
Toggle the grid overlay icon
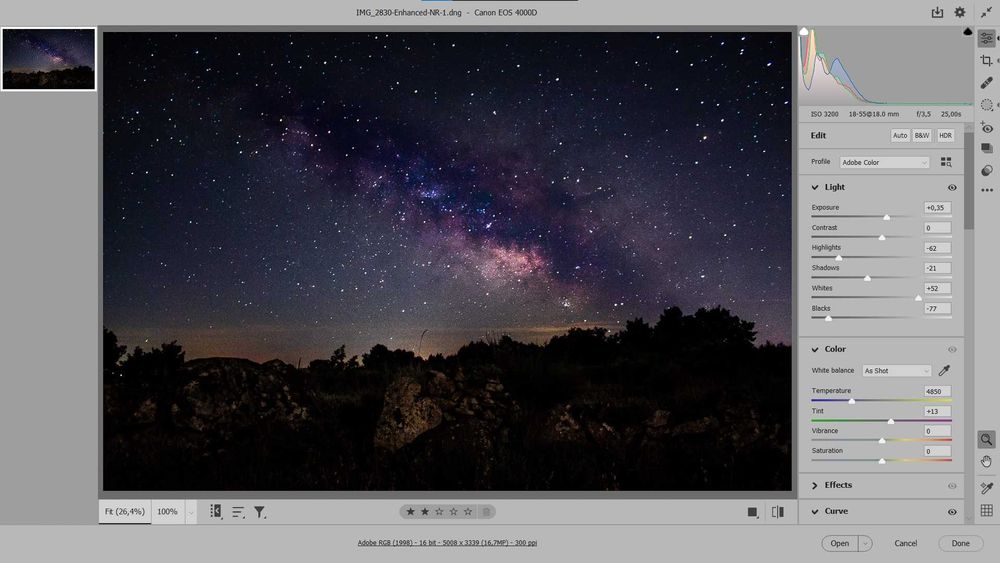click(x=987, y=510)
